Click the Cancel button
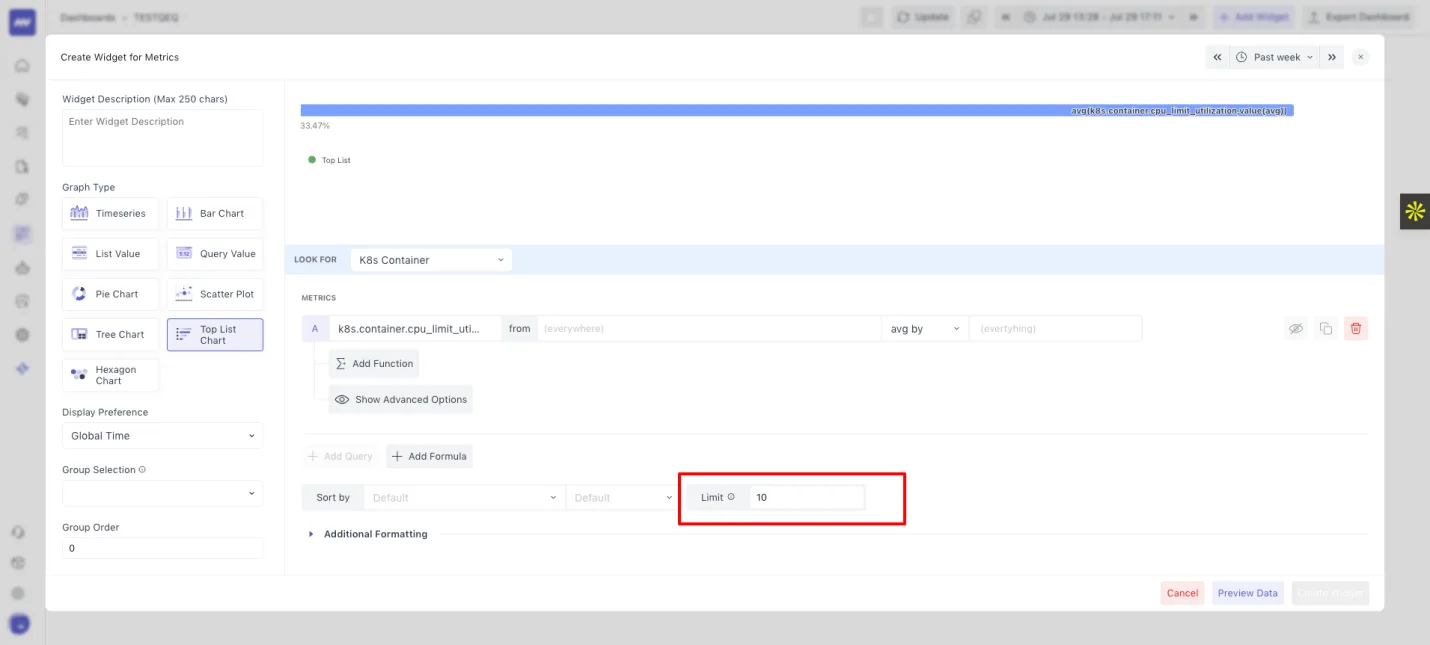This screenshot has height=645, width=1430. [1182, 593]
